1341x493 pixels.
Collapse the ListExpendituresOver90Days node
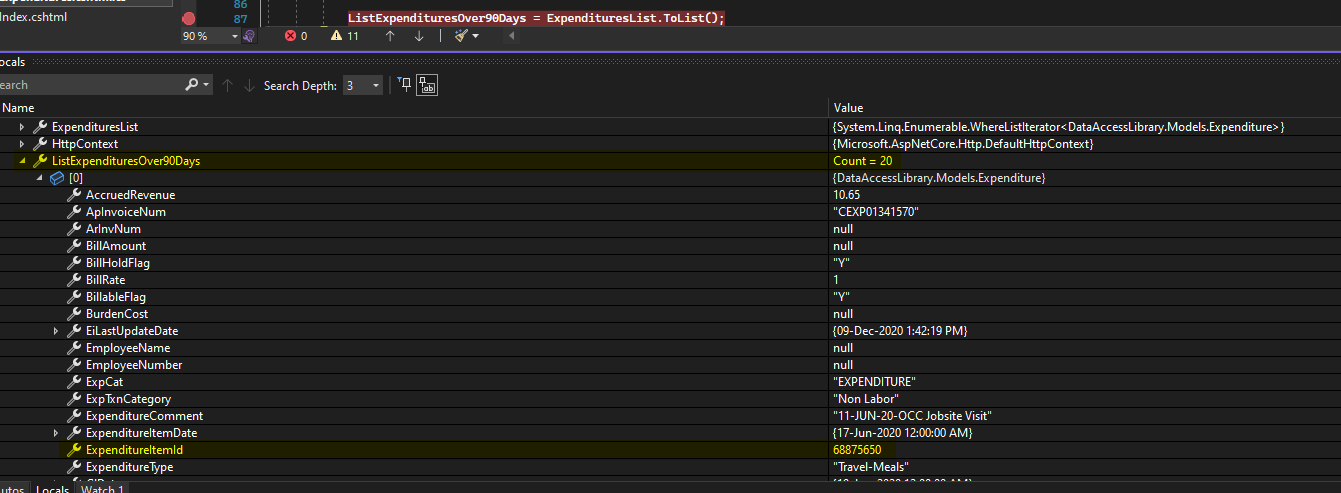pos(22,161)
